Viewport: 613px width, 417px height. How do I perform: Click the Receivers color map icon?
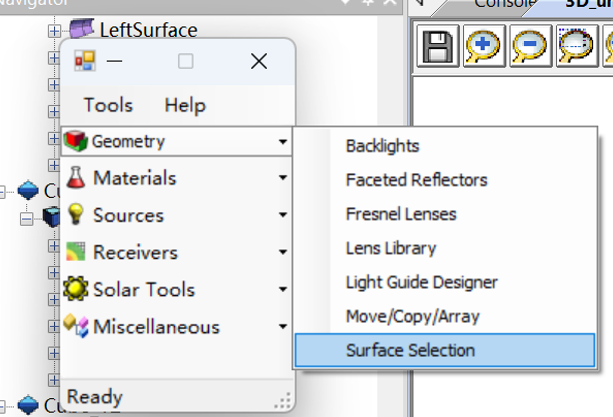[x=75, y=252]
